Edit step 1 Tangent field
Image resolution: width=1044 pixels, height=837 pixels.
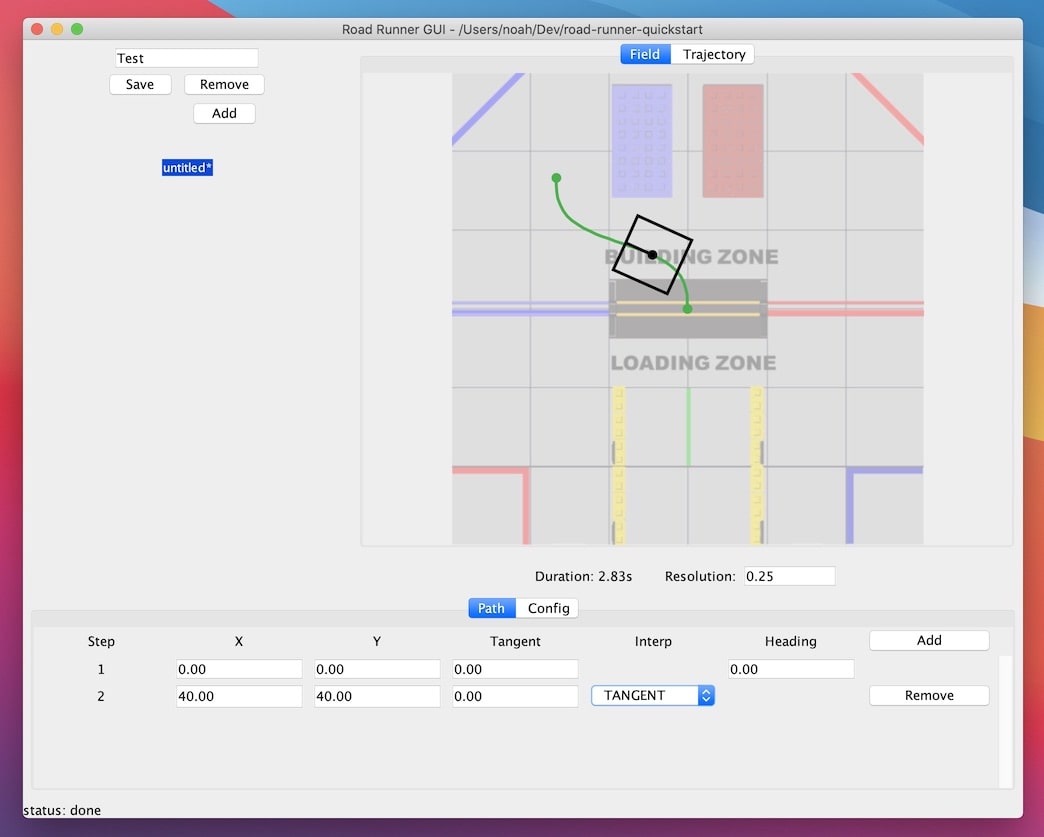click(x=515, y=669)
